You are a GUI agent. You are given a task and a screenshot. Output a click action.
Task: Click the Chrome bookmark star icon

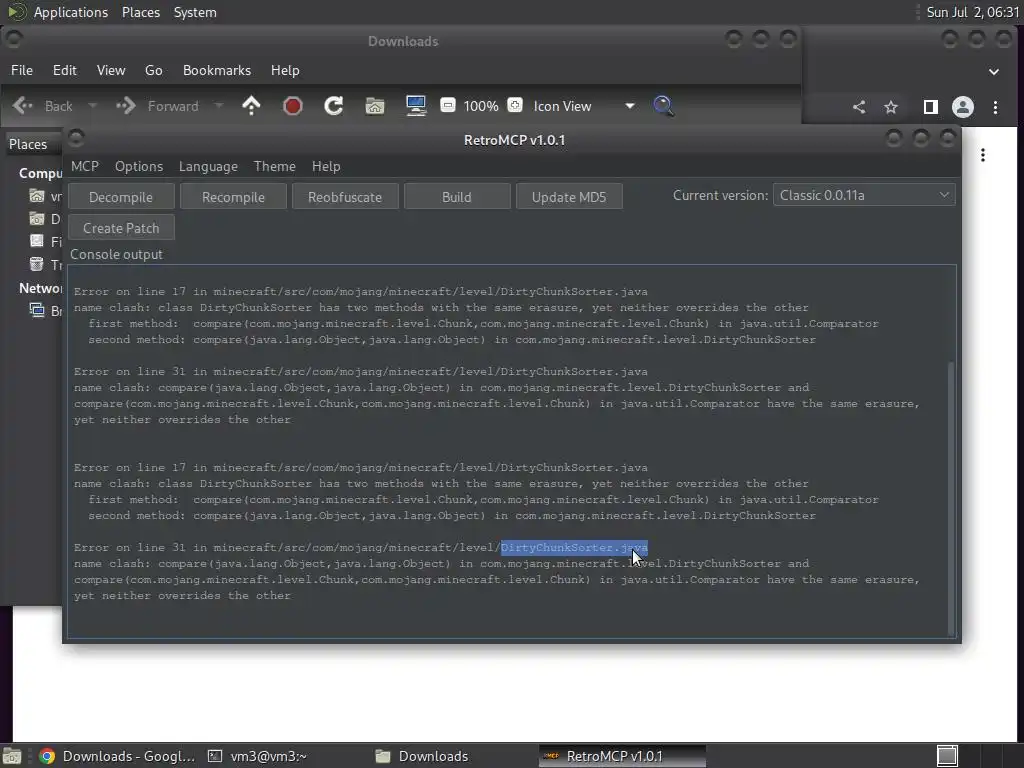(x=891, y=107)
